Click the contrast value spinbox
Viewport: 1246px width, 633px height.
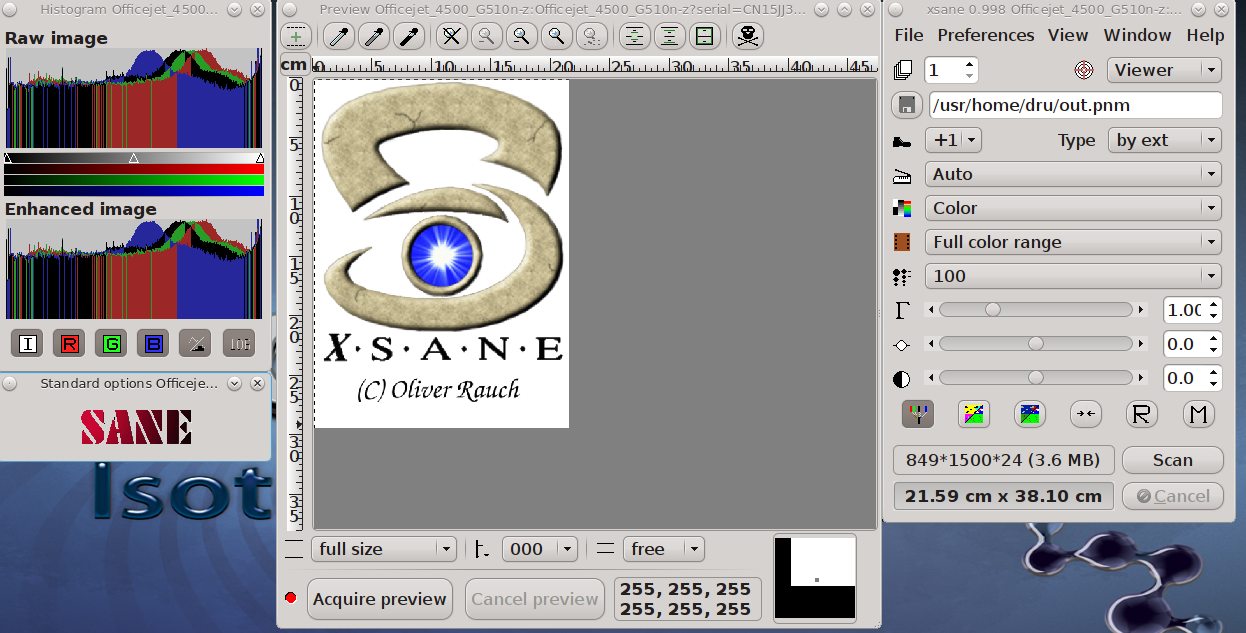click(x=1193, y=378)
